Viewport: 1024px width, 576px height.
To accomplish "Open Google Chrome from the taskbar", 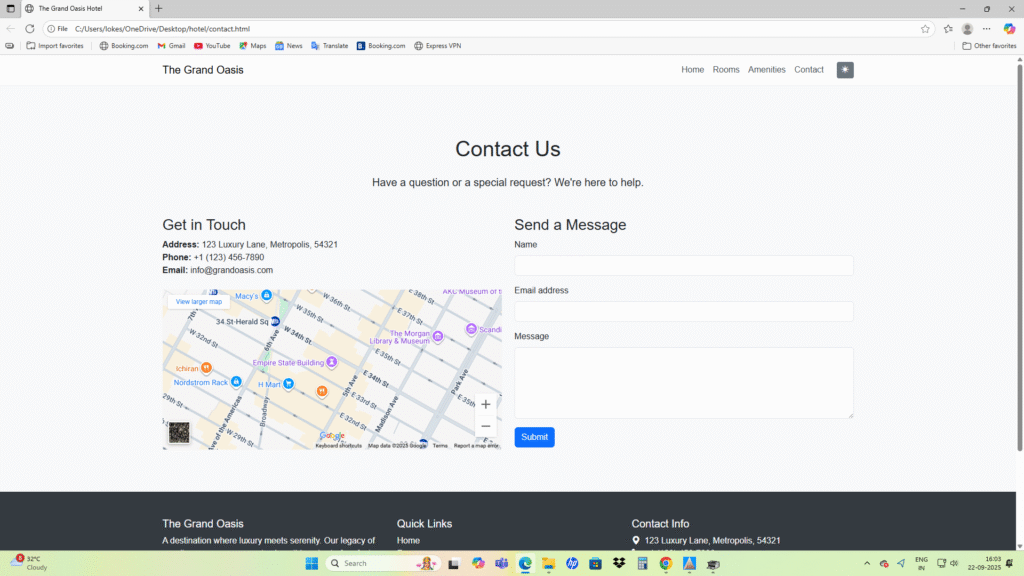I will (665, 563).
